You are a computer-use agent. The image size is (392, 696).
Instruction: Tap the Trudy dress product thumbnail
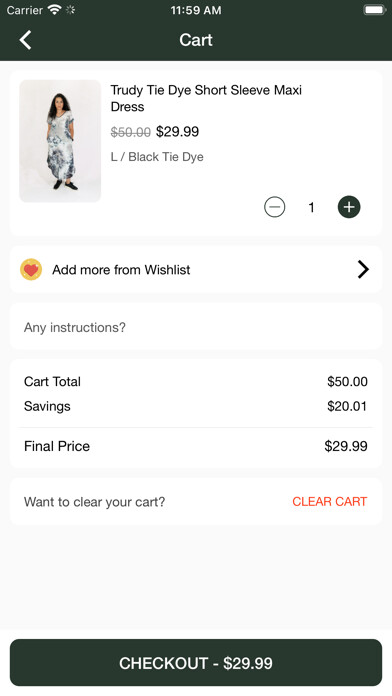point(60,141)
